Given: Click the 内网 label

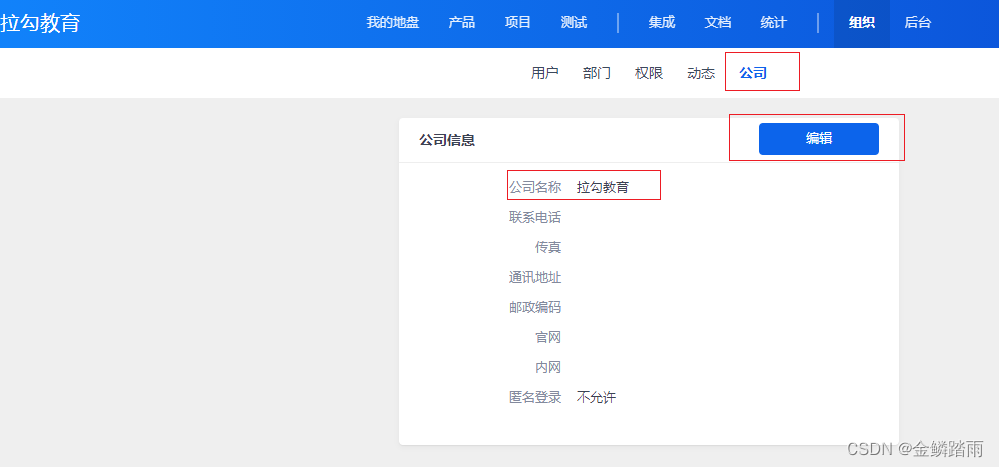Looking at the screenshot, I should pos(548,368).
